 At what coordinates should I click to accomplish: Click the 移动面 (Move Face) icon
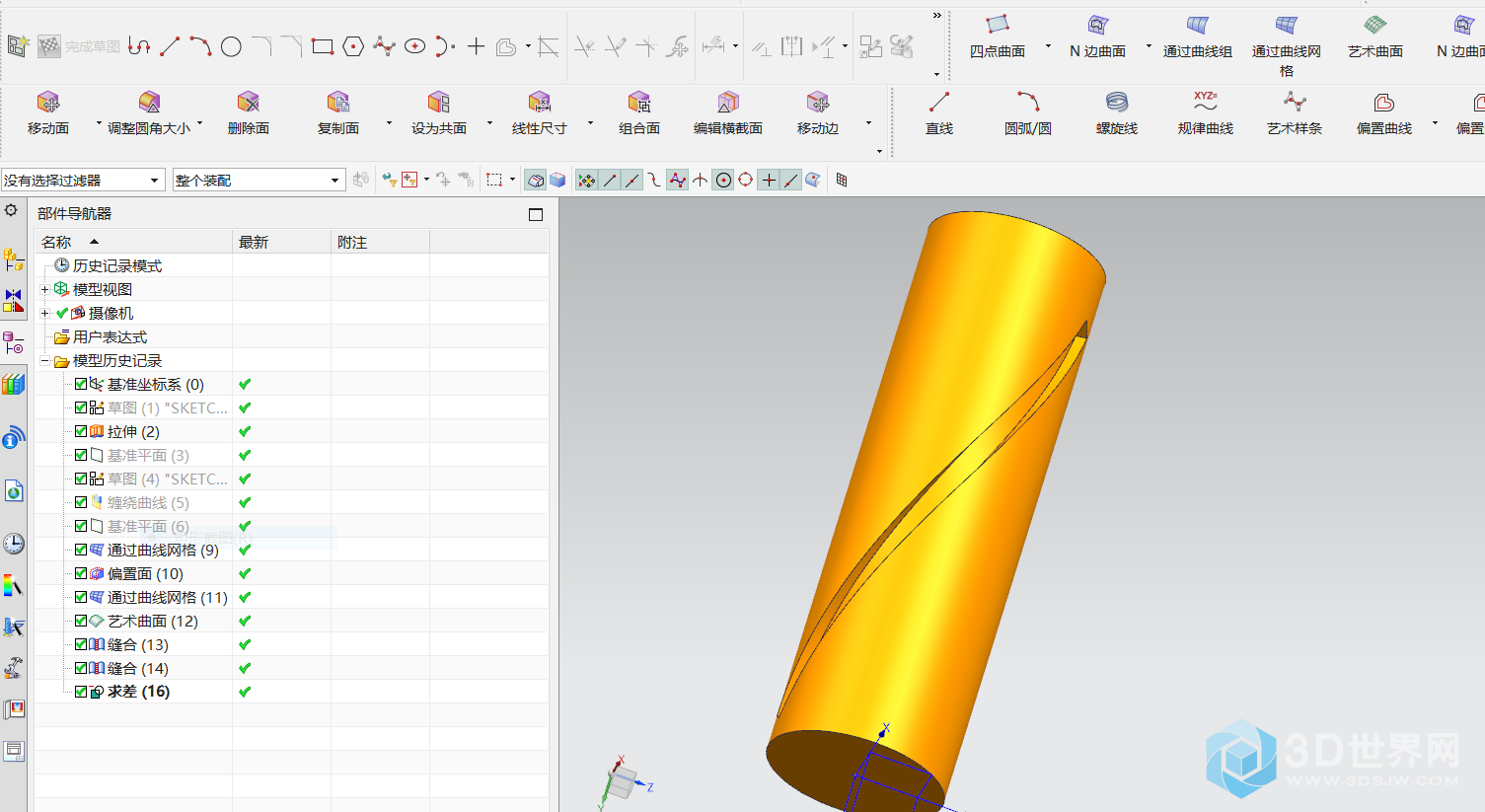[x=48, y=103]
